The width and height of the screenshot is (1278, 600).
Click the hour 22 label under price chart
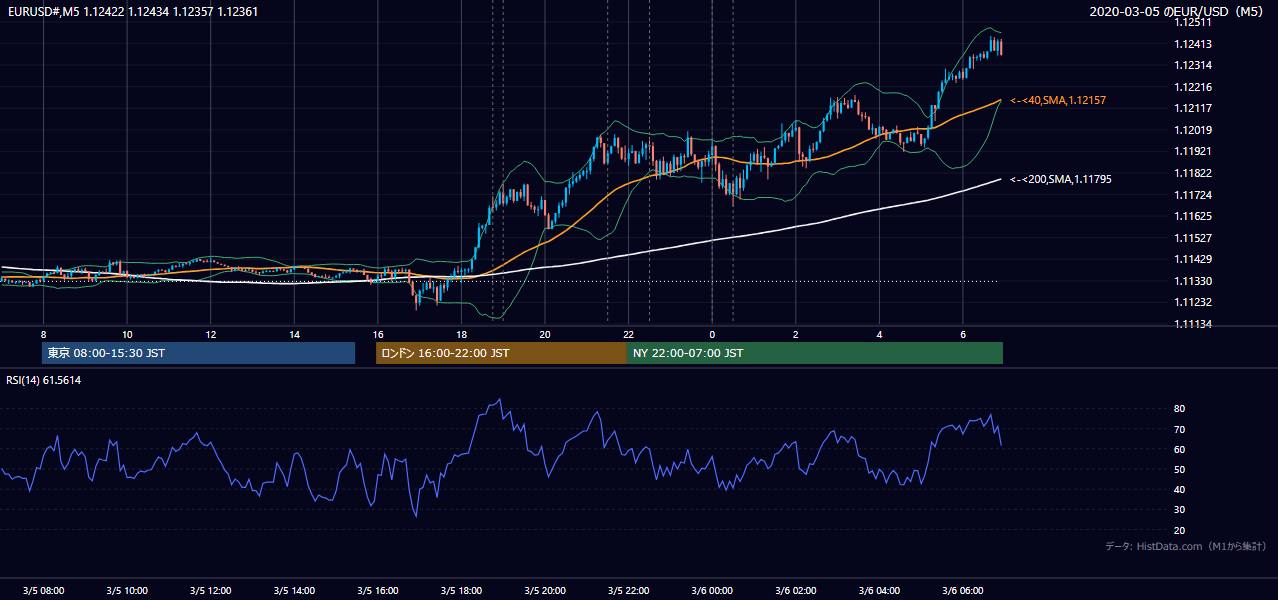[628, 334]
